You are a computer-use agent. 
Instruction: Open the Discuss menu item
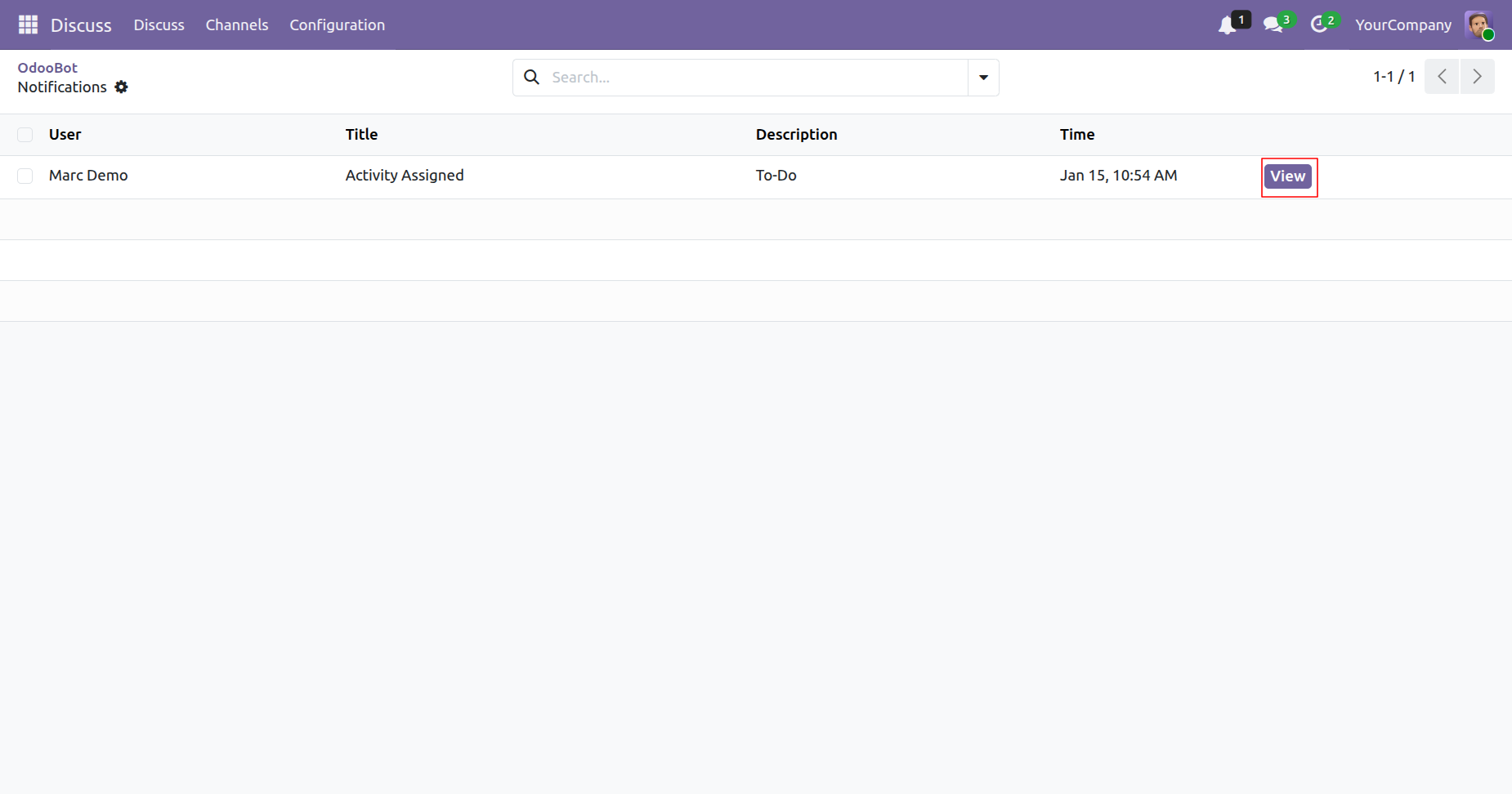click(159, 25)
